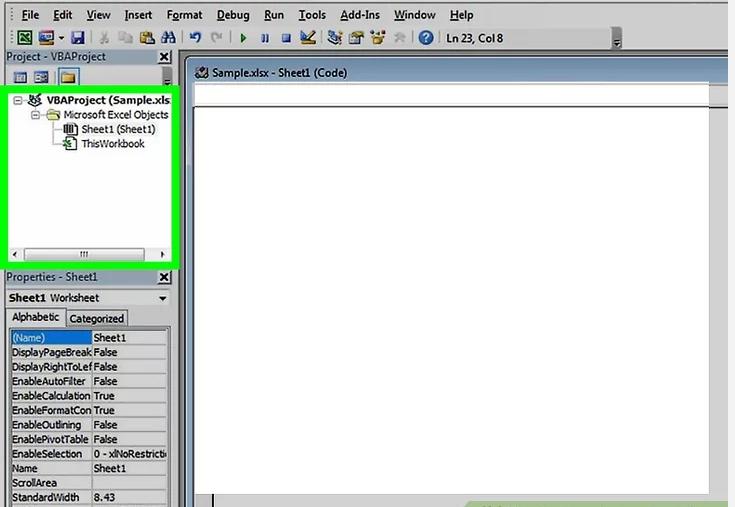Open the Help question mark icon
The height and width of the screenshot is (507, 735).
(426, 38)
